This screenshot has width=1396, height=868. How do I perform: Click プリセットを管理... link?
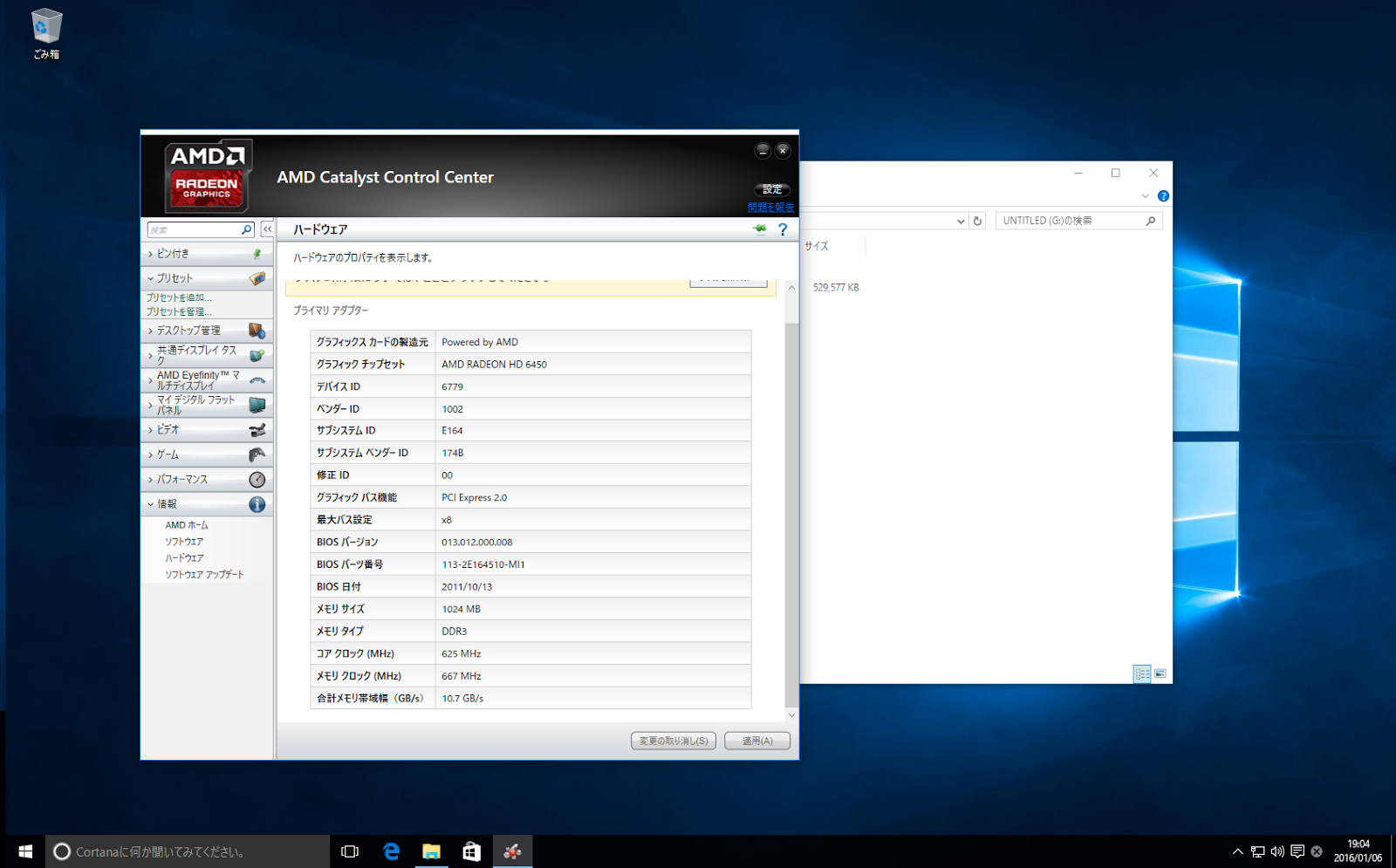click(179, 311)
